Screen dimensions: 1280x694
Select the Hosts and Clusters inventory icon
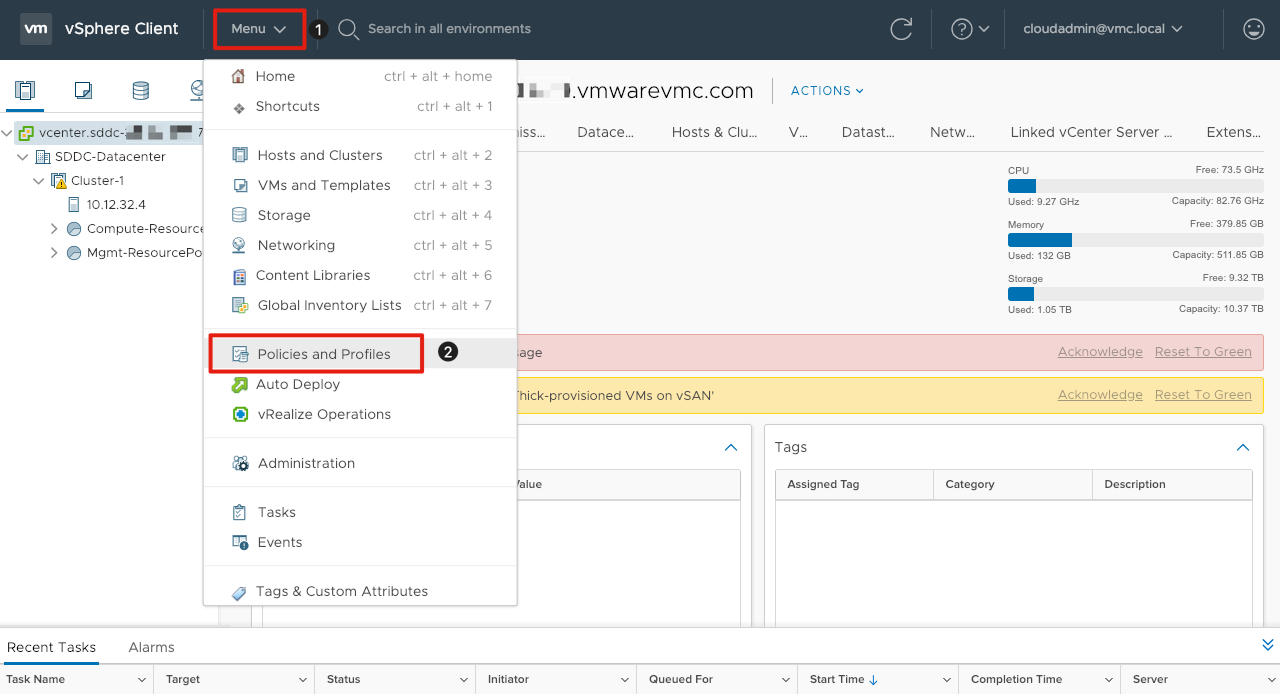pyautogui.click(x=25, y=91)
